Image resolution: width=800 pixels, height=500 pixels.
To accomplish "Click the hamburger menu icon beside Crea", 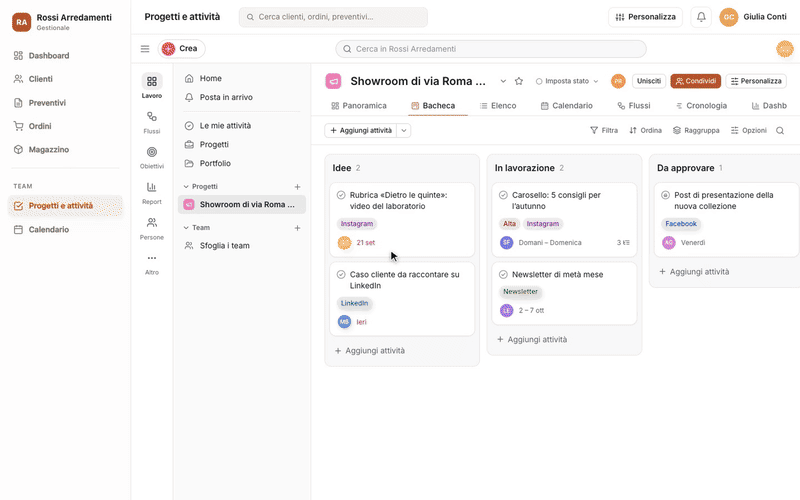I will point(145,48).
